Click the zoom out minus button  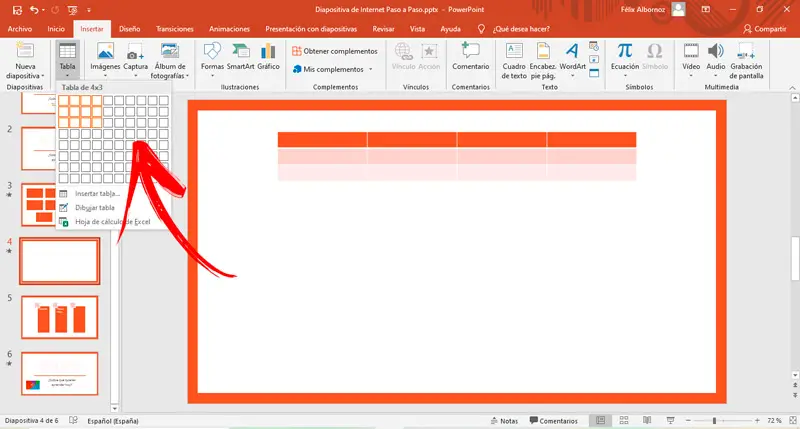click(x=688, y=421)
